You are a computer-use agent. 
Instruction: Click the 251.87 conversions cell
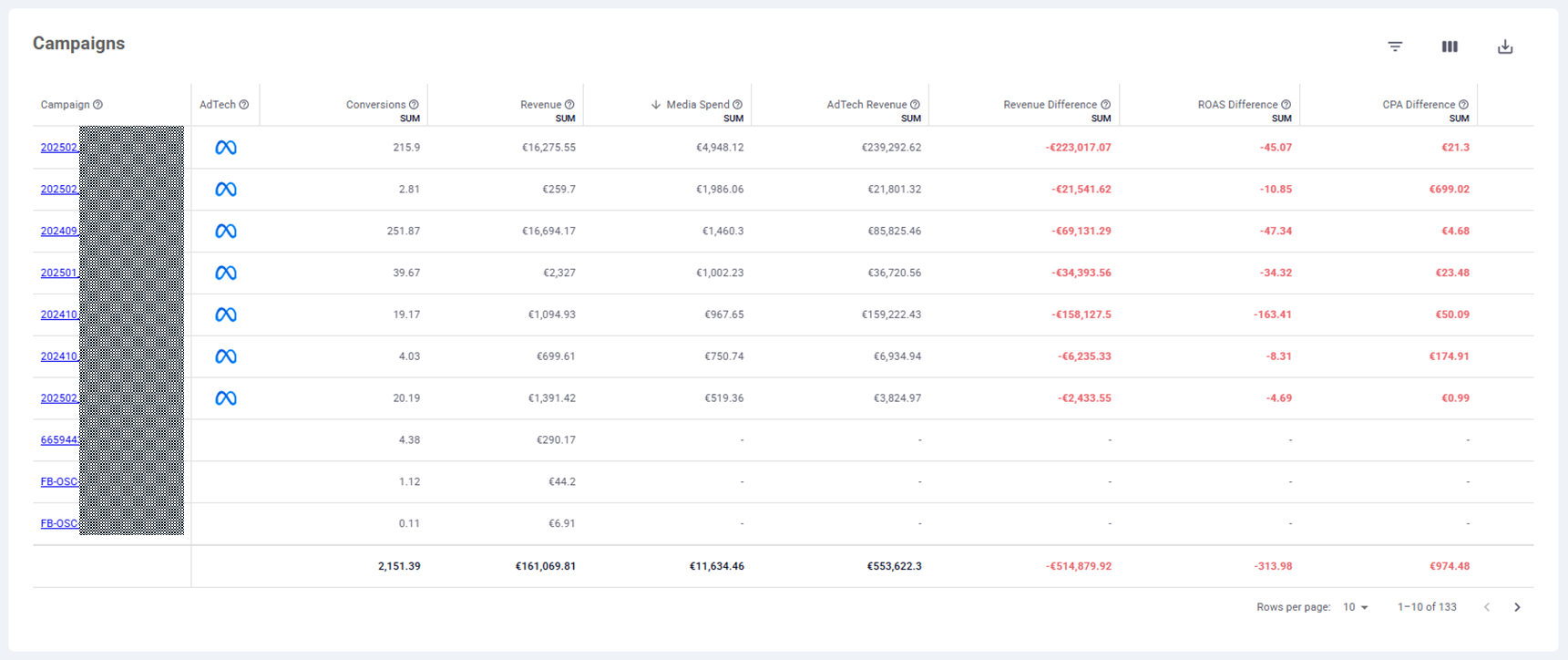tap(404, 232)
